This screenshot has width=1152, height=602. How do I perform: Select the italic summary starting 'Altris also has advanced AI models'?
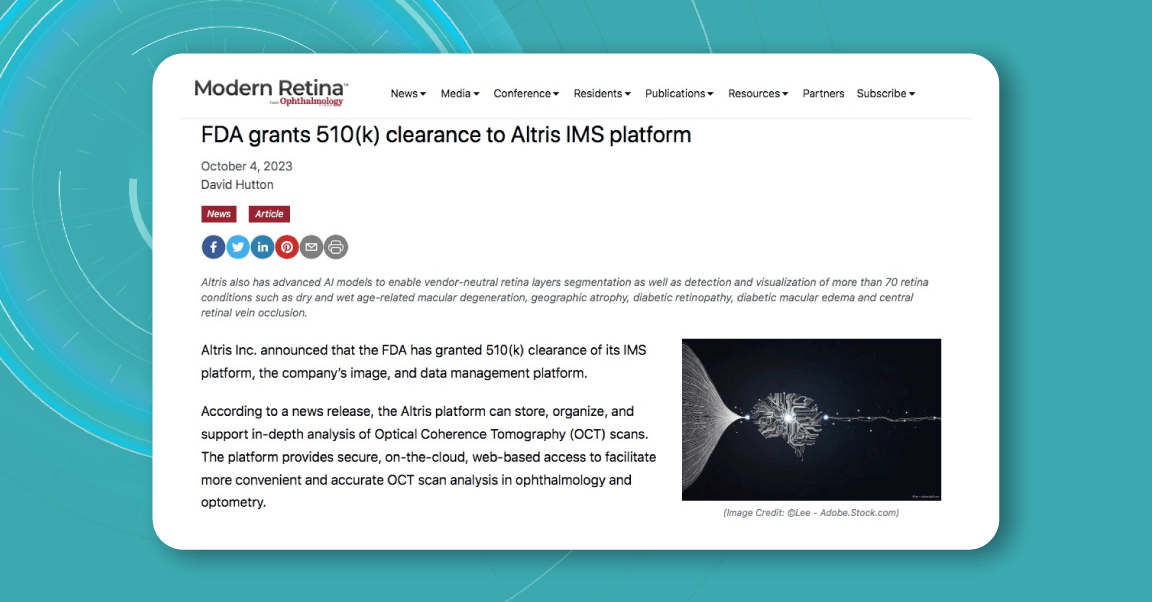(x=565, y=297)
